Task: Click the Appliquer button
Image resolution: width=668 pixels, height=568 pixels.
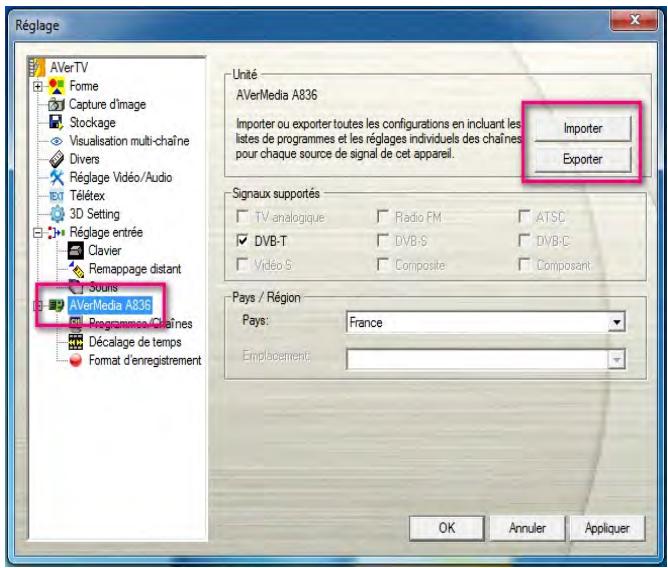Action: (607, 528)
